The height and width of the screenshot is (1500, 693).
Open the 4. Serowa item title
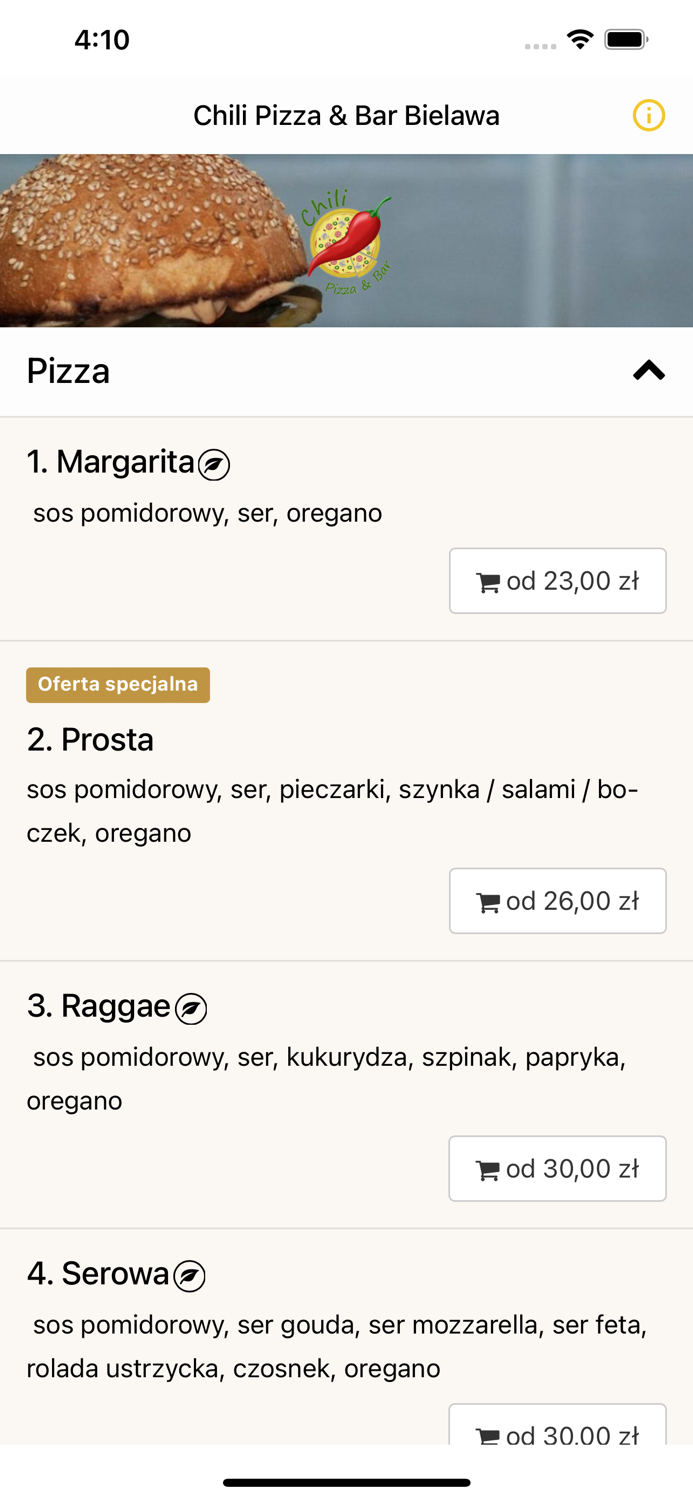98,1273
